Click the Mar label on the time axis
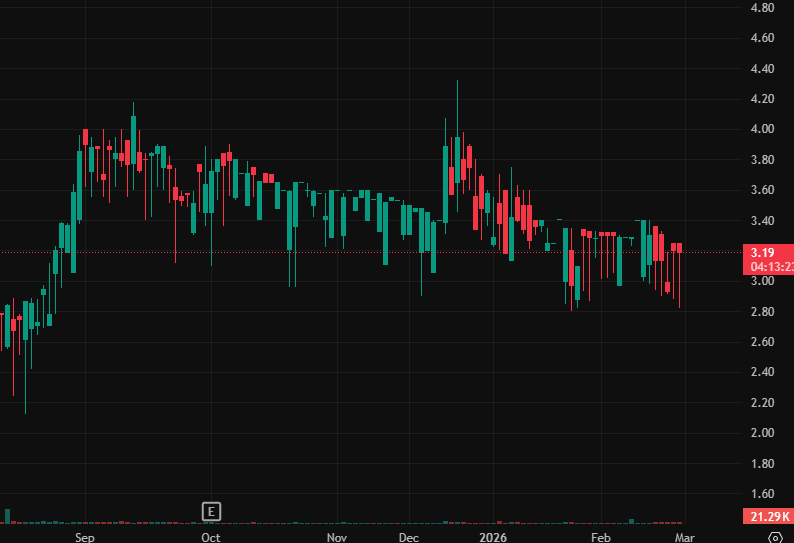Image resolution: width=794 pixels, height=543 pixels. pyautogui.click(x=685, y=537)
